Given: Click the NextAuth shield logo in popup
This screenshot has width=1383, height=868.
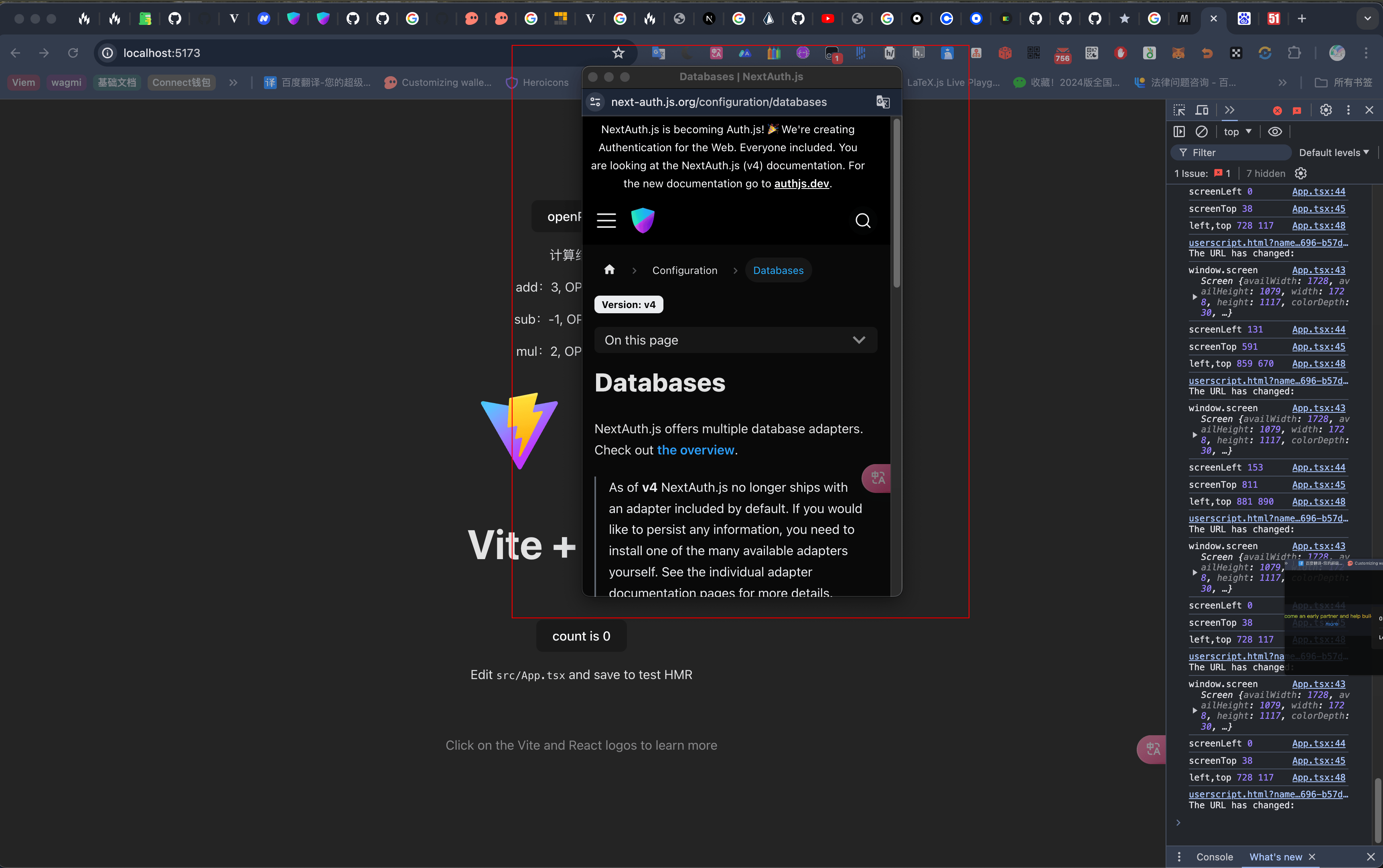Looking at the screenshot, I should point(643,221).
